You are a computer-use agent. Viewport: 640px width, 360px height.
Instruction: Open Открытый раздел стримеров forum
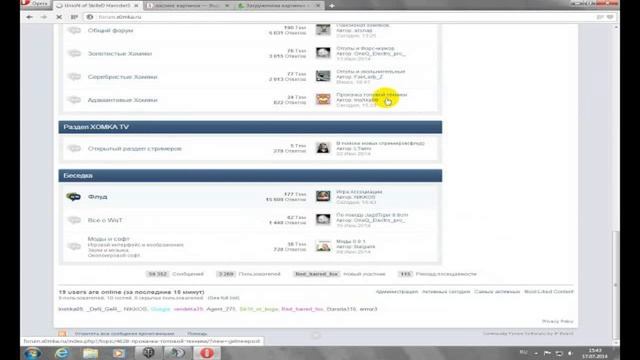[x=135, y=149]
